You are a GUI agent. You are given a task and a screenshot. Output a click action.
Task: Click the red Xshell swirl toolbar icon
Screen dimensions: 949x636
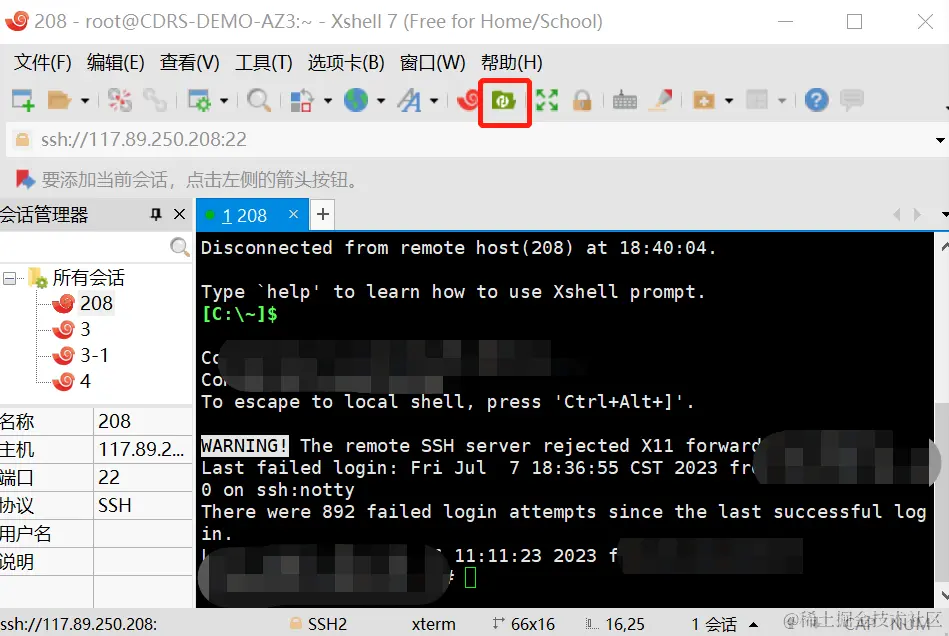pos(468,100)
